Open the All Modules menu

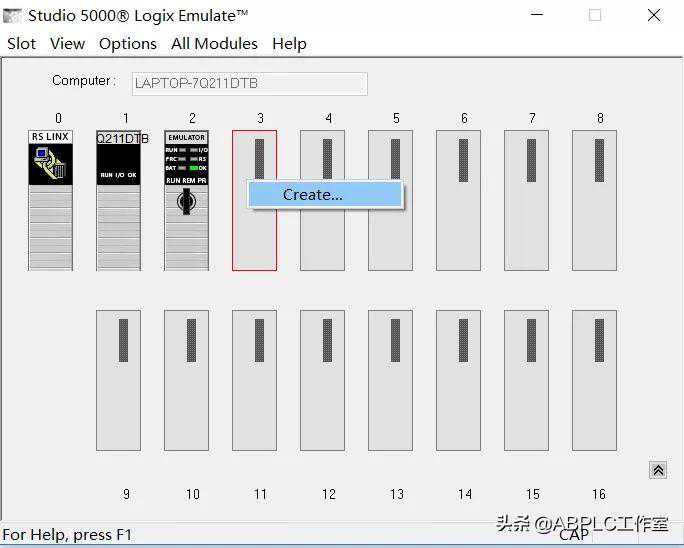(x=214, y=44)
